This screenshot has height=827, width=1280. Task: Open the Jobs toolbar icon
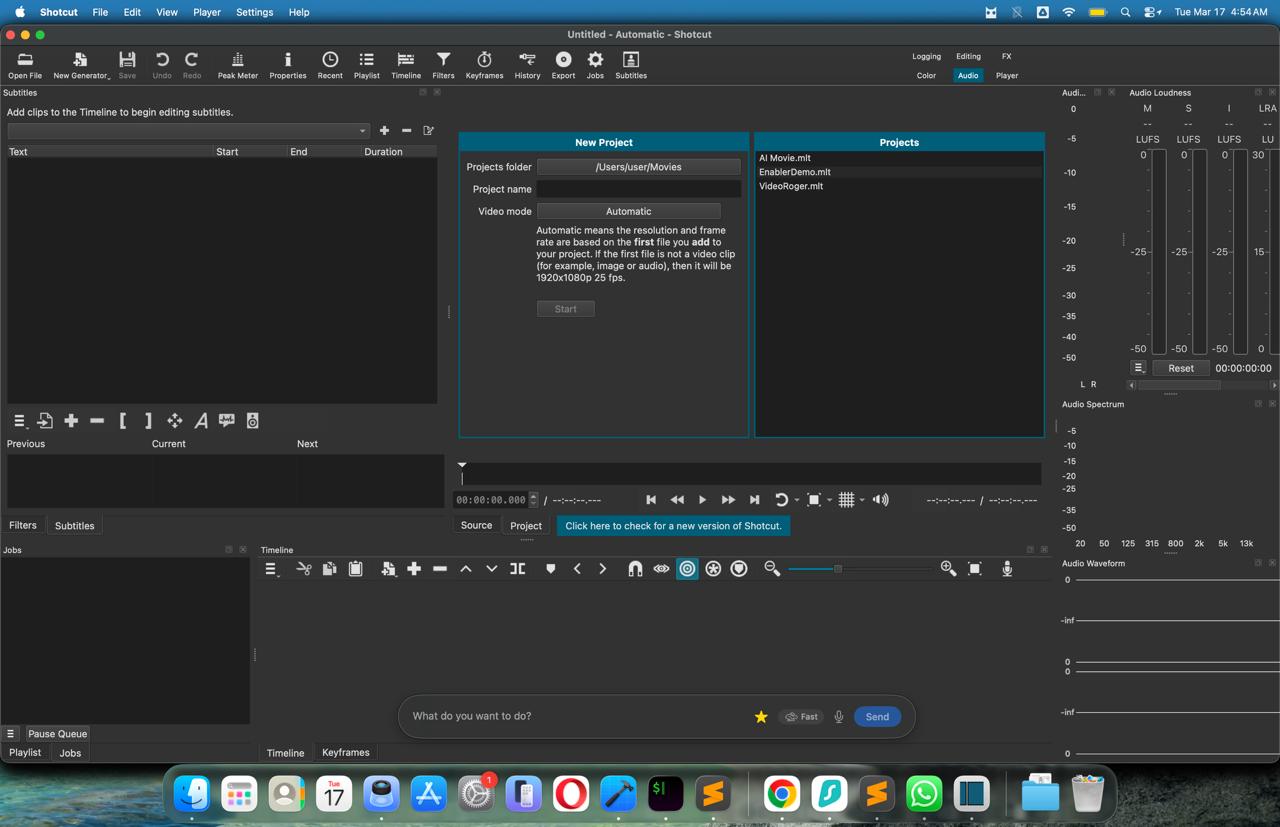pos(595,65)
